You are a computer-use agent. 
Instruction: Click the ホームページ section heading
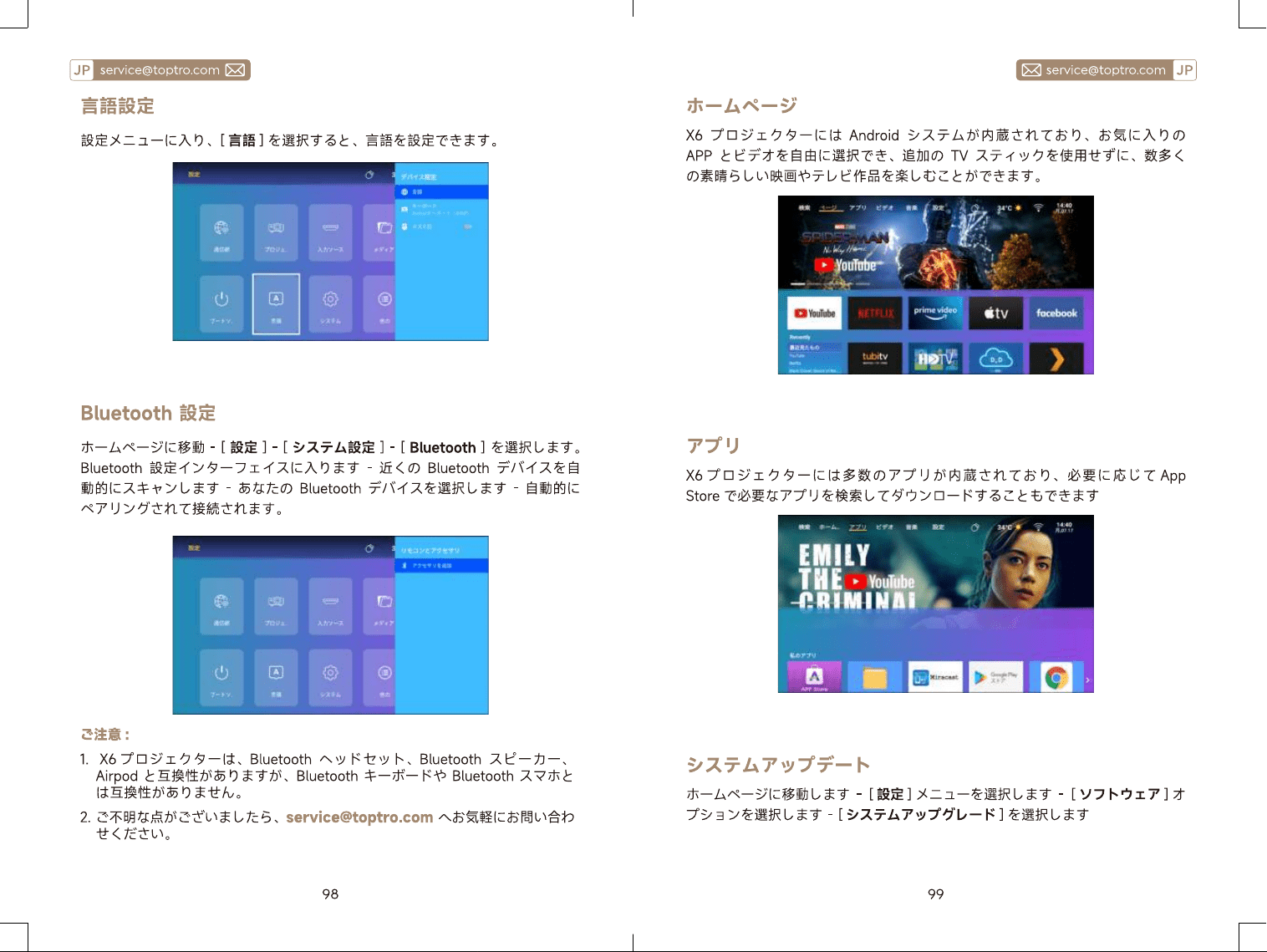pyautogui.click(x=741, y=105)
